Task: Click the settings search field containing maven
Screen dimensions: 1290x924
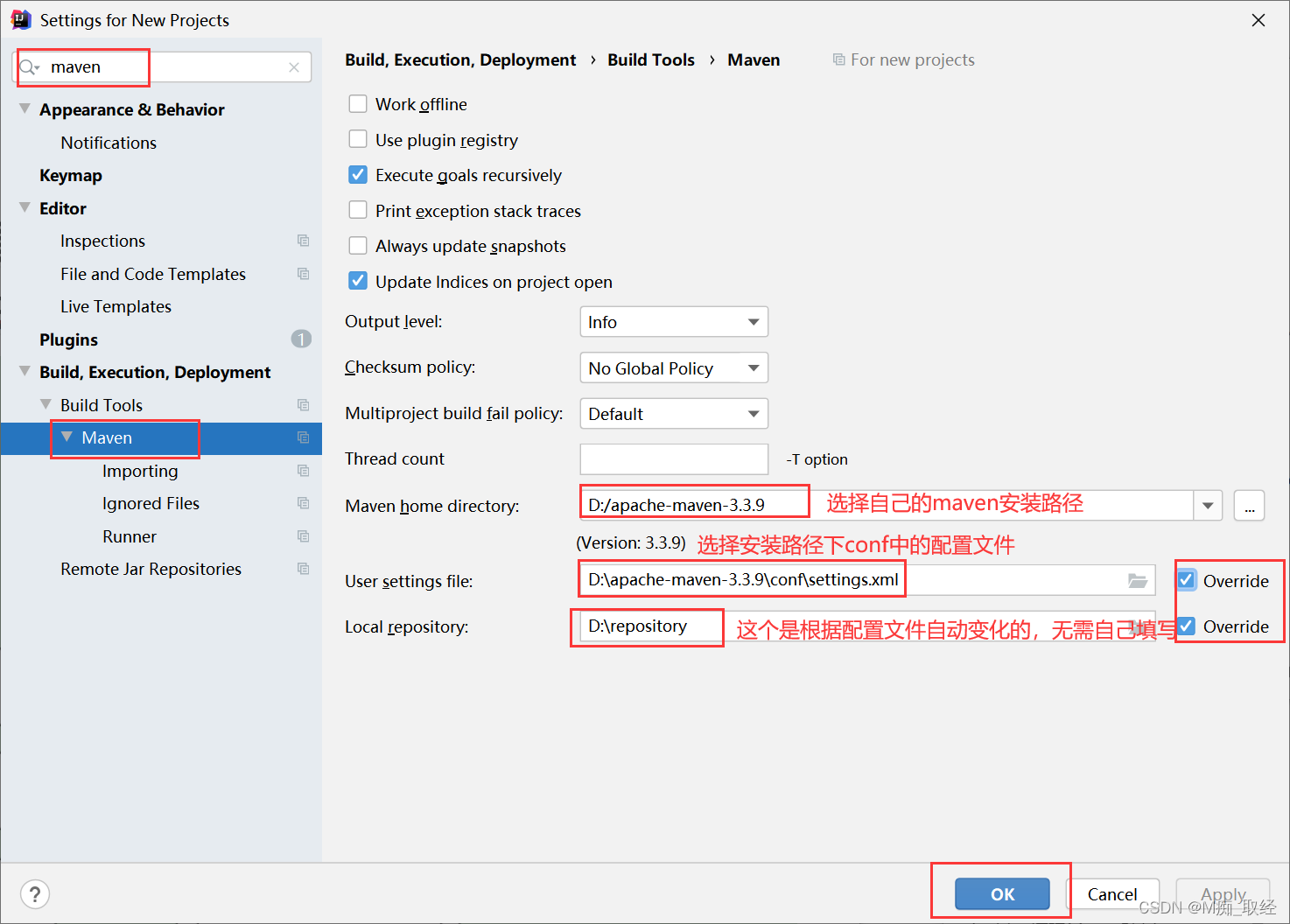Action: 163,67
